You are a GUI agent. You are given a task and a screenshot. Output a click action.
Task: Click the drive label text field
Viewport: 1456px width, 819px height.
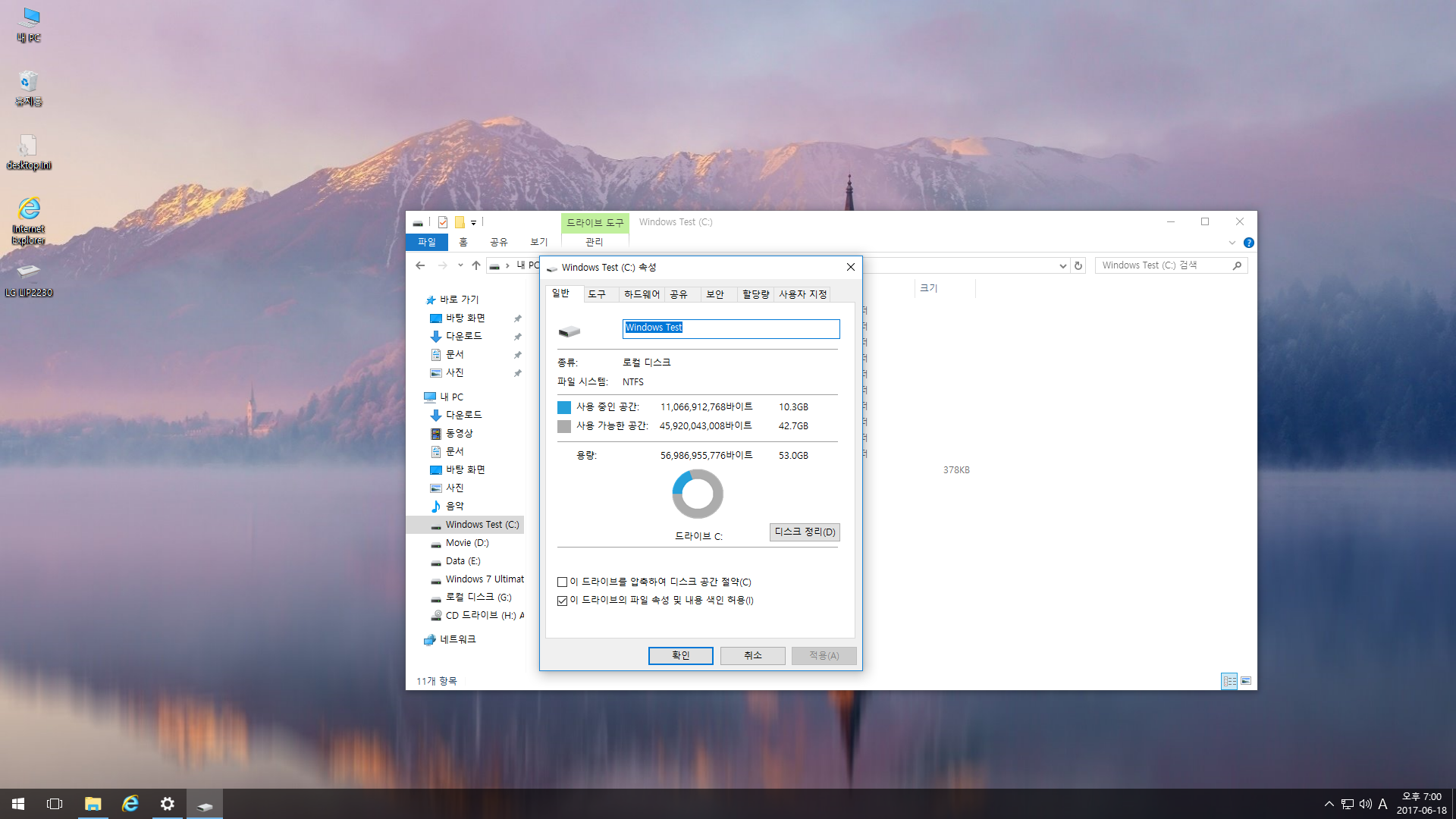point(731,328)
